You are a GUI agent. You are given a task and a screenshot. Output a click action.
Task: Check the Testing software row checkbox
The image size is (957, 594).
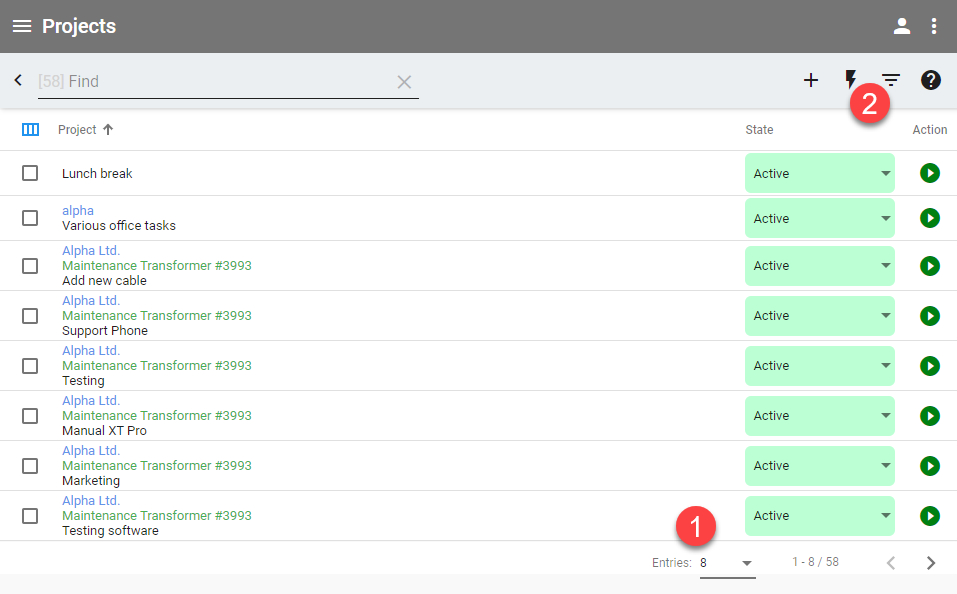point(30,516)
